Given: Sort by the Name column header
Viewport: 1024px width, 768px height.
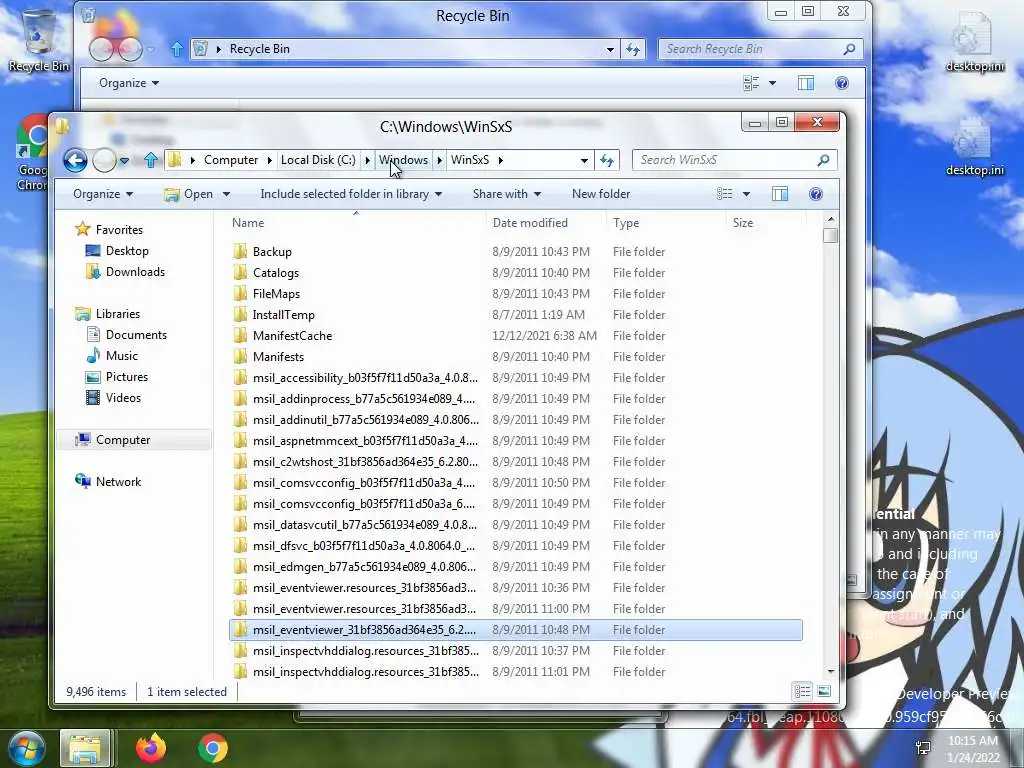Looking at the screenshot, I should pyautogui.click(x=248, y=223).
